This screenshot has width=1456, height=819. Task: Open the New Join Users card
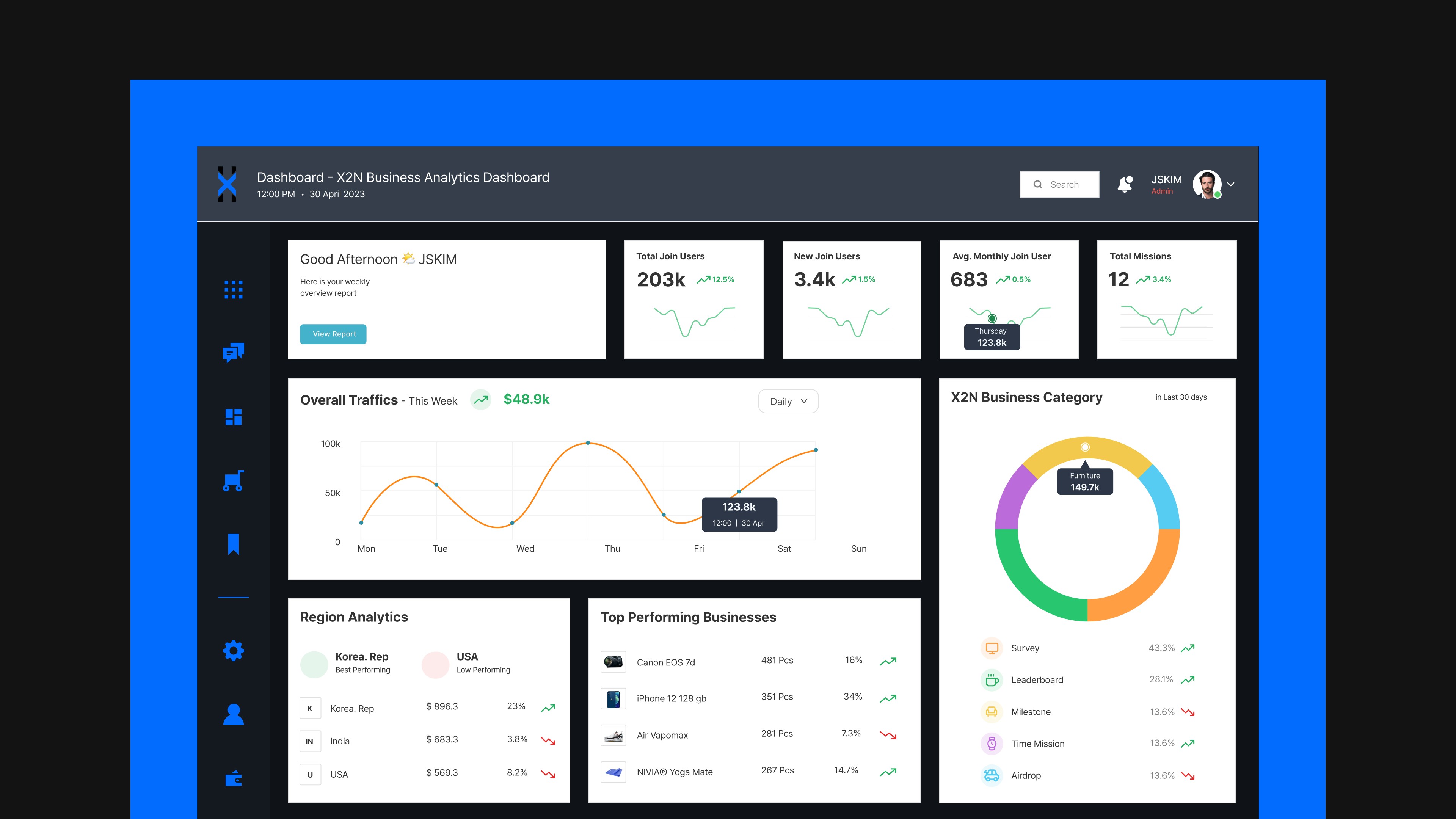852,300
